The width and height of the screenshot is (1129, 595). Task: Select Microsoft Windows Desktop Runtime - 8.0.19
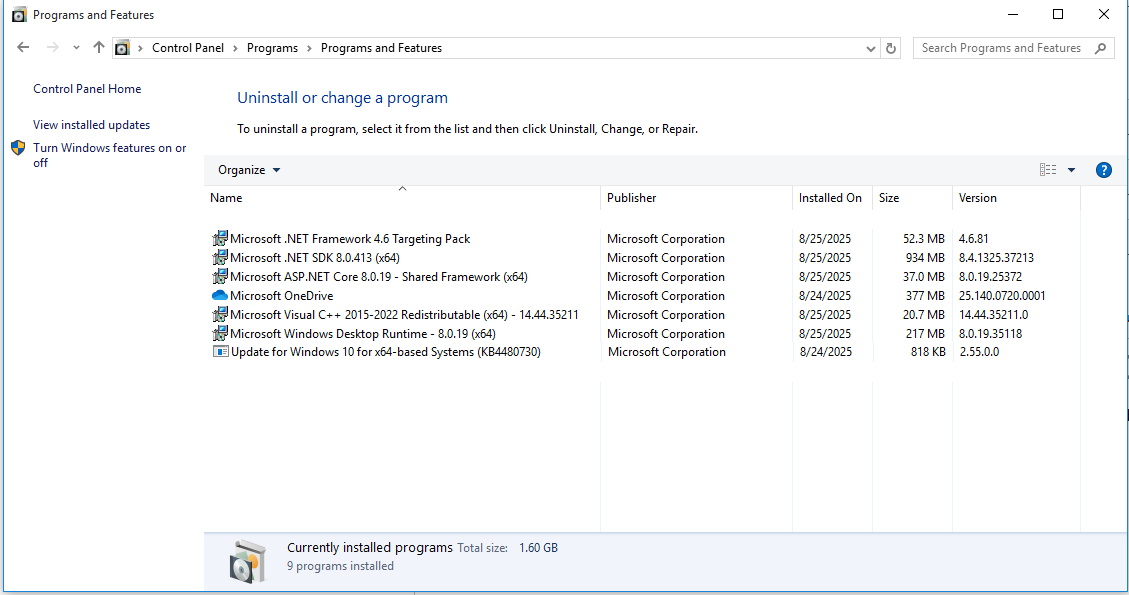pos(363,334)
